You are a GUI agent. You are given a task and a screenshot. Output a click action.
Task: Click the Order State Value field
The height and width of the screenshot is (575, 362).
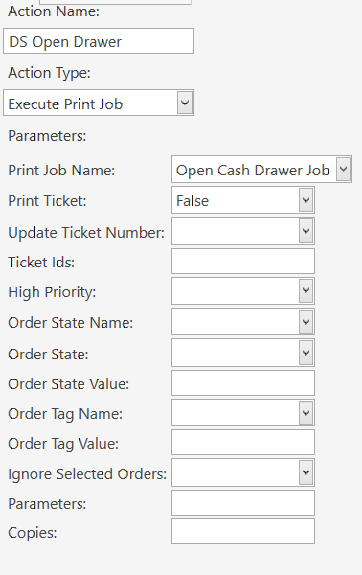[x=243, y=383]
